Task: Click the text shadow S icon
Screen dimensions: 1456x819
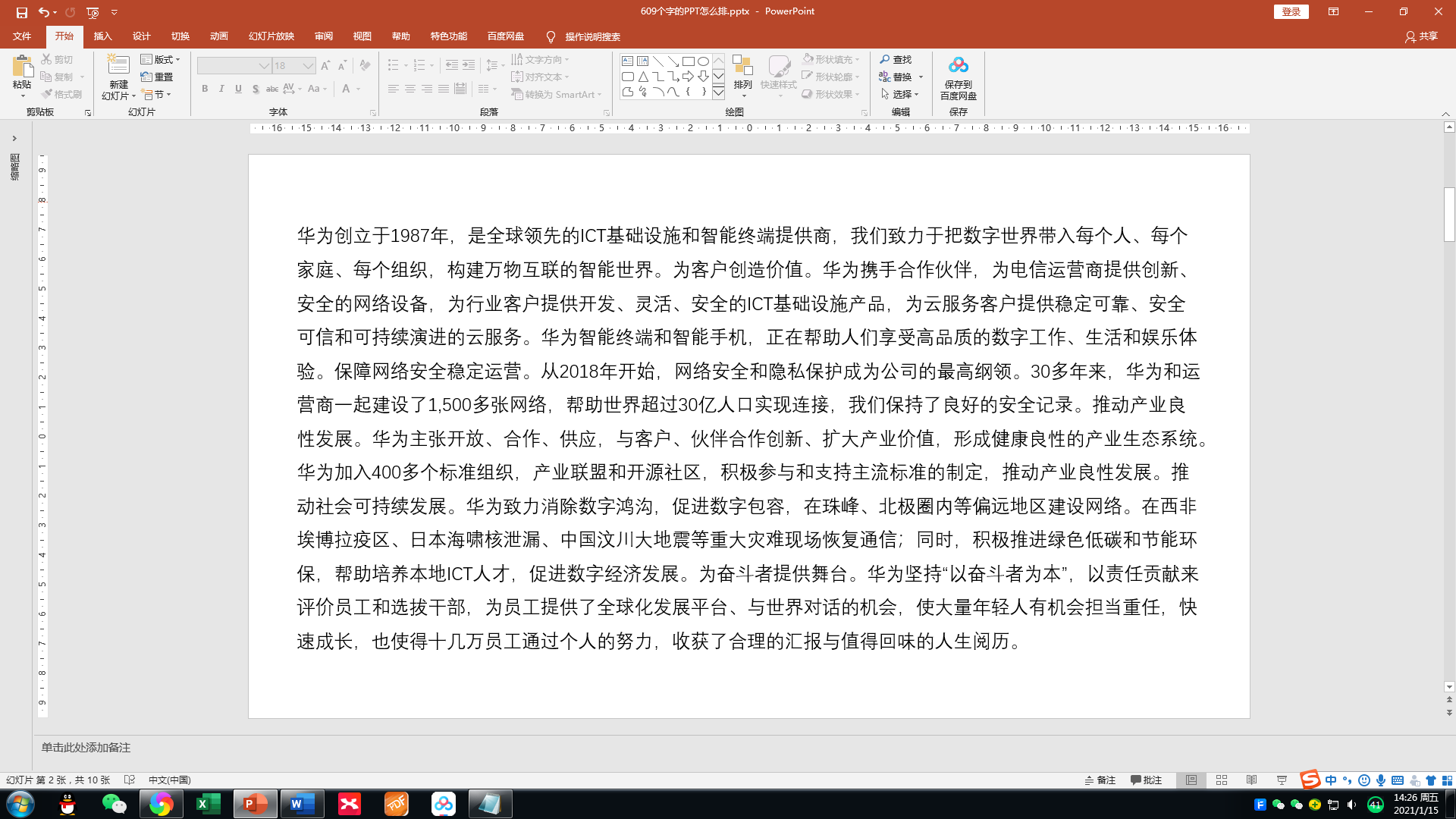Action: tap(256, 89)
